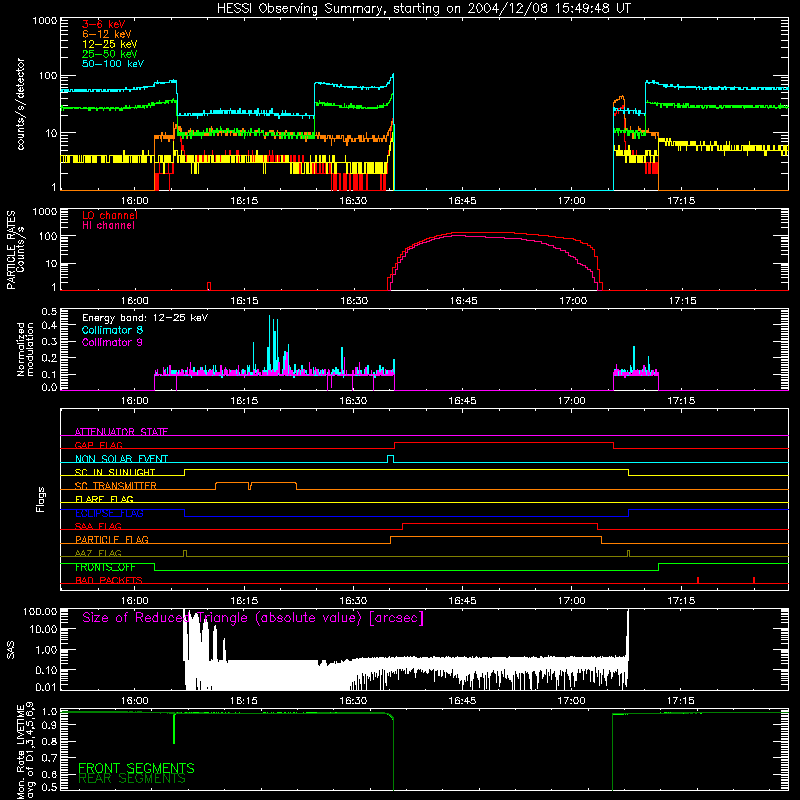Click the NON_SOLAR_EVENT cyan pulse
The width and height of the screenshot is (800, 800).
pyautogui.click(x=390, y=459)
